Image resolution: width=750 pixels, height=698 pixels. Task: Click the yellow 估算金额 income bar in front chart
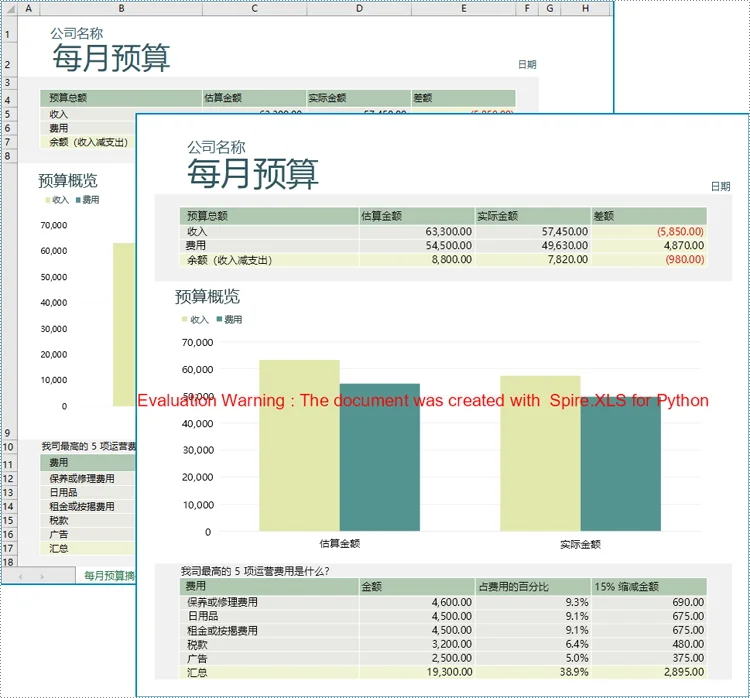pyautogui.click(x=299, y=445)
